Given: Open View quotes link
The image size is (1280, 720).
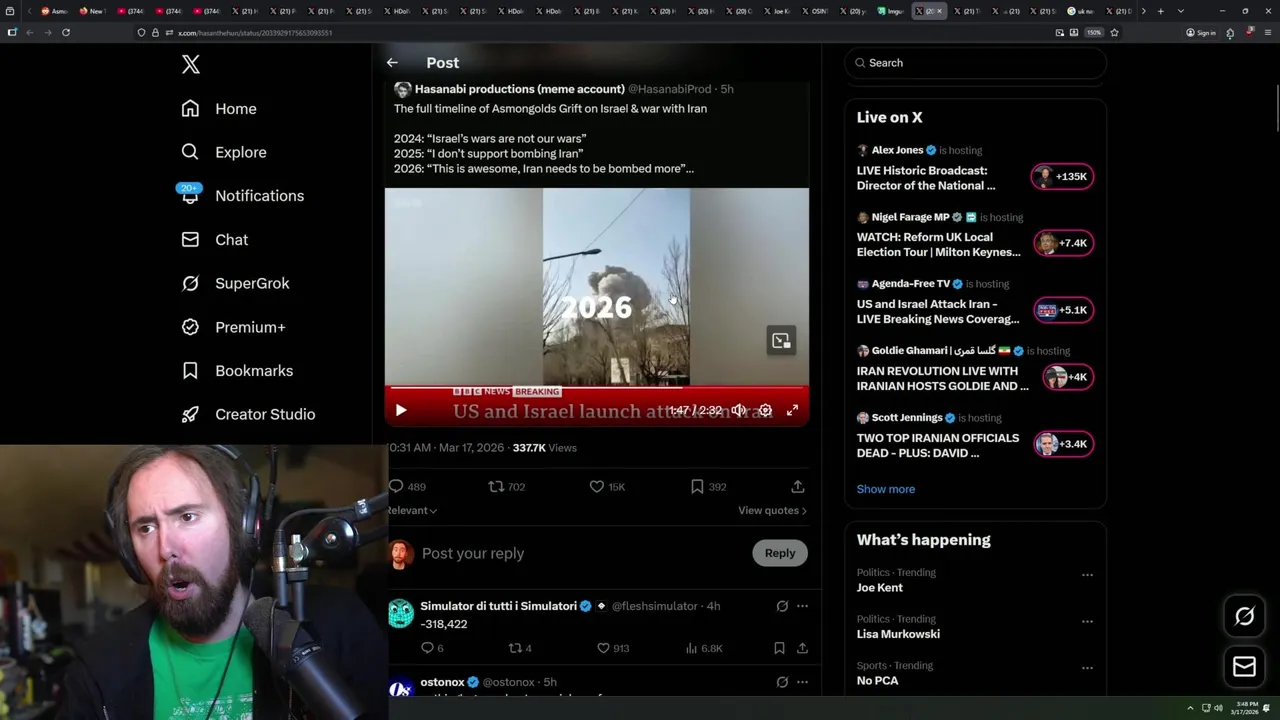Looking at the screenshot, I should point(772,511).
